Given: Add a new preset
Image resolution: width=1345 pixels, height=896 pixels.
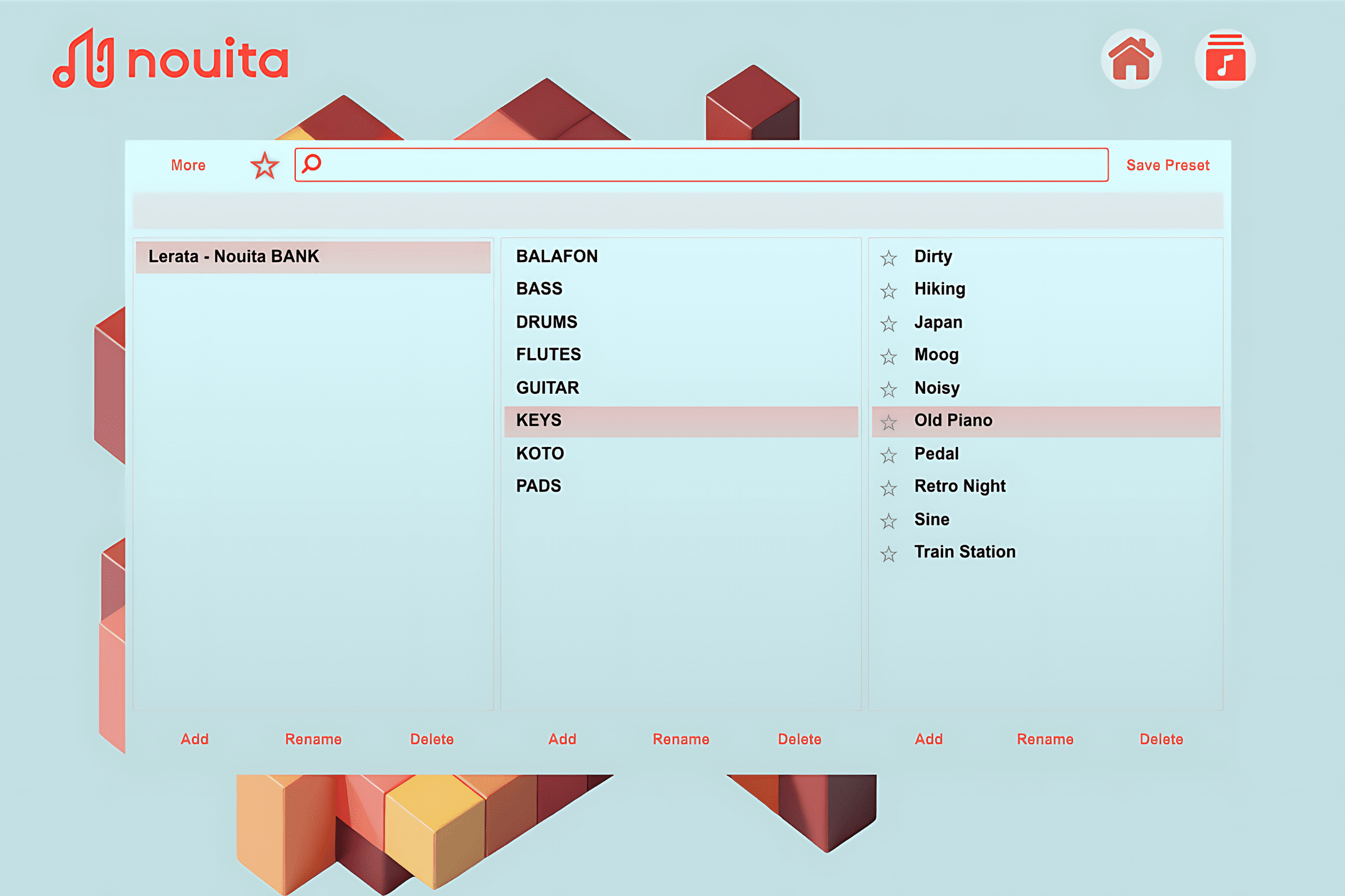Looking at the screenshot, I should pos(928,739).
